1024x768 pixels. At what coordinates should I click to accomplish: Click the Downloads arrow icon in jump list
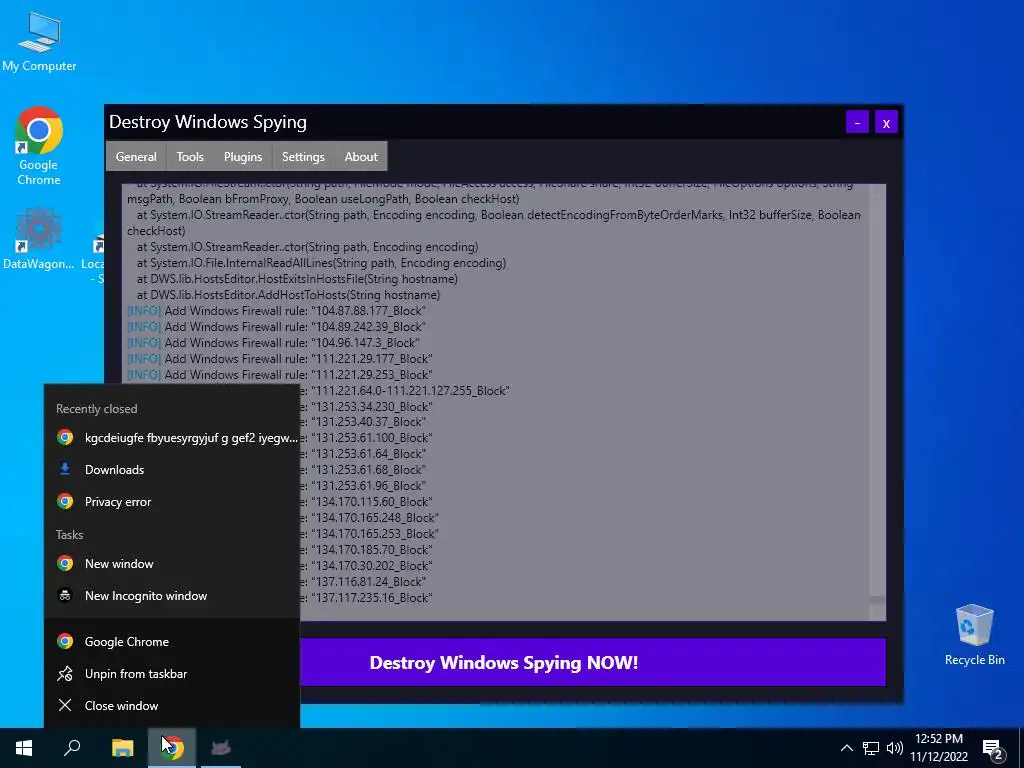65,469
